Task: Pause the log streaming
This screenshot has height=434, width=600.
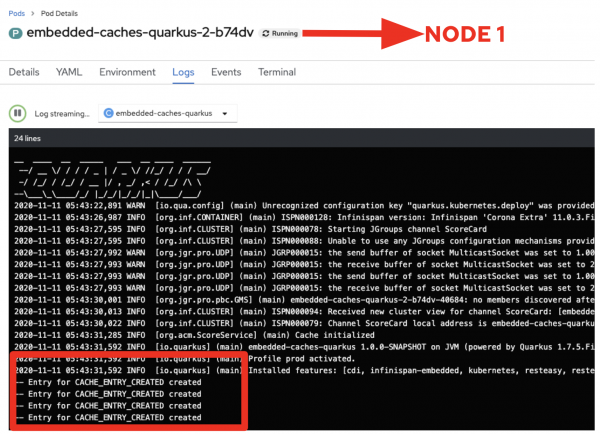Action: tap(17, 114)
